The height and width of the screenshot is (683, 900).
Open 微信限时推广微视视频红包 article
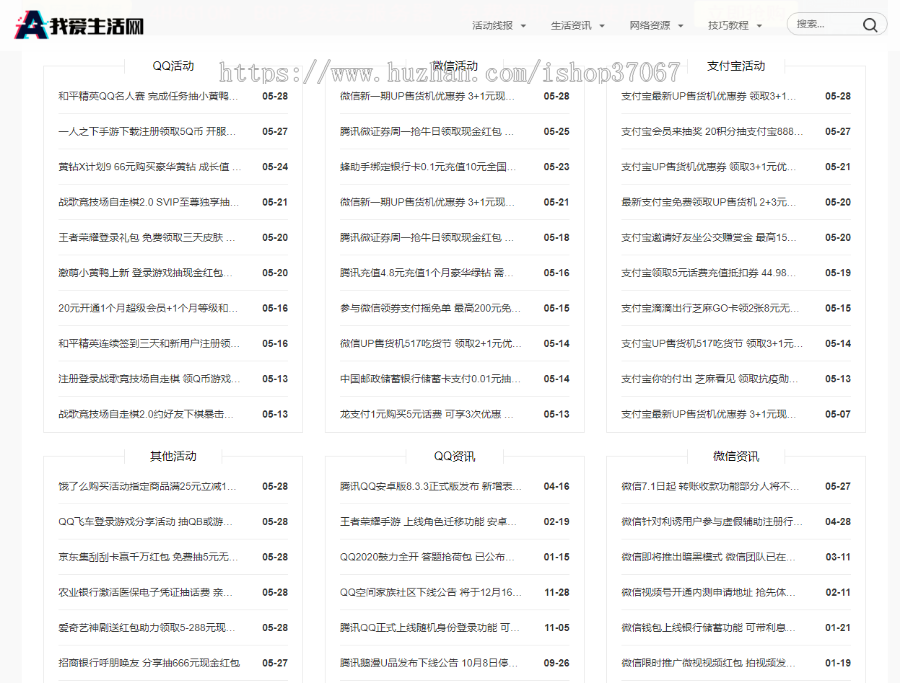click(x=708, y=663)
